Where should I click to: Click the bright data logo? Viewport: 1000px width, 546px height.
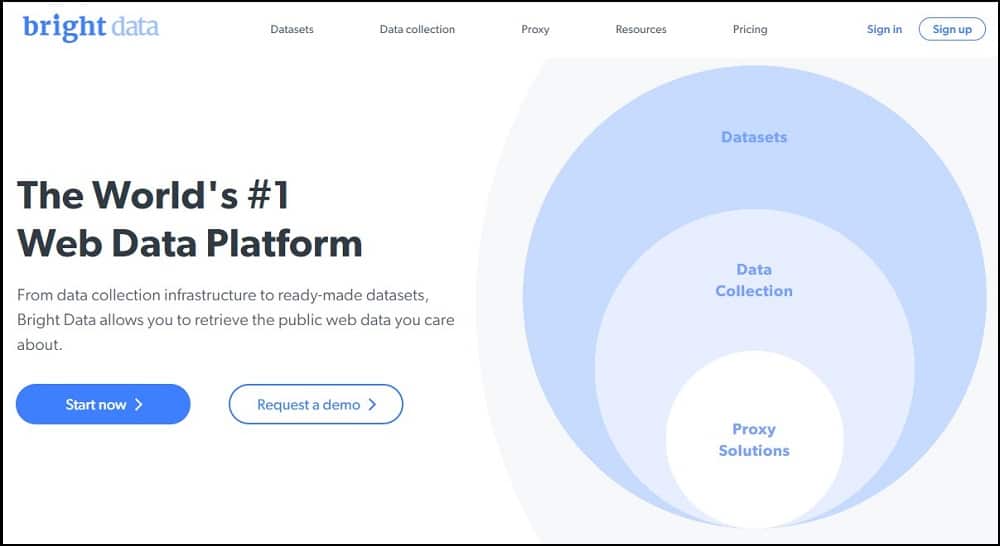click(x=91, y=27)
